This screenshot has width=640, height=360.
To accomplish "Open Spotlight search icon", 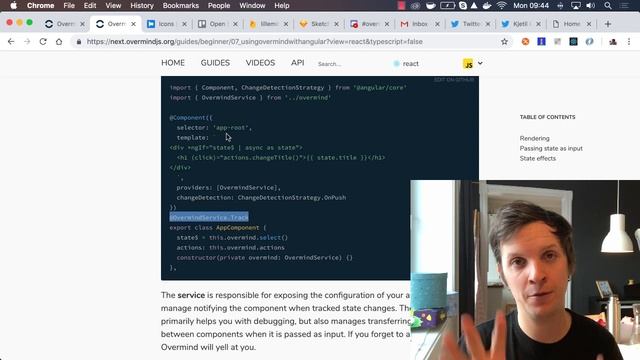I will coord(608,5).
